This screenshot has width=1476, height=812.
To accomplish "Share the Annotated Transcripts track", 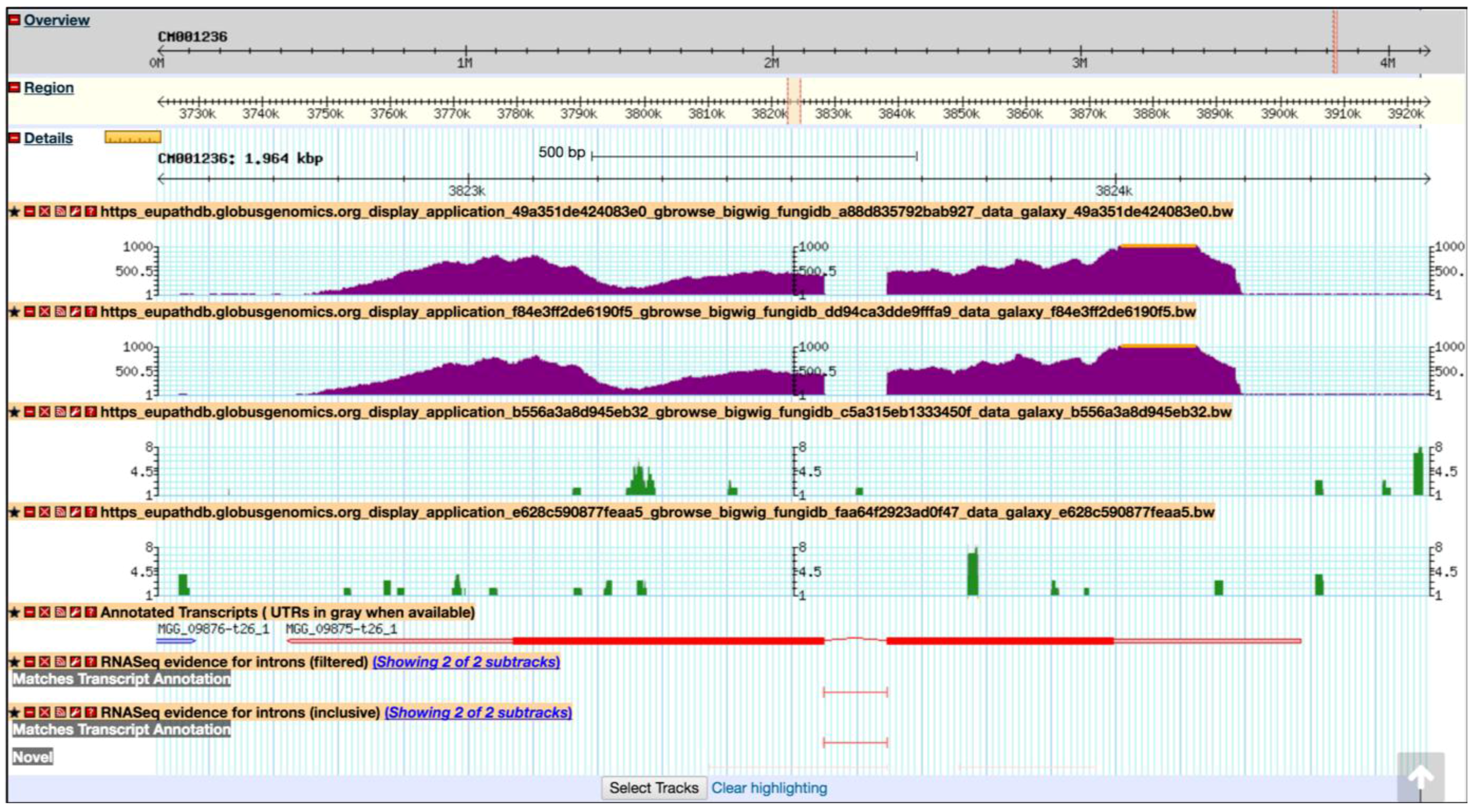I will [60, 613].
